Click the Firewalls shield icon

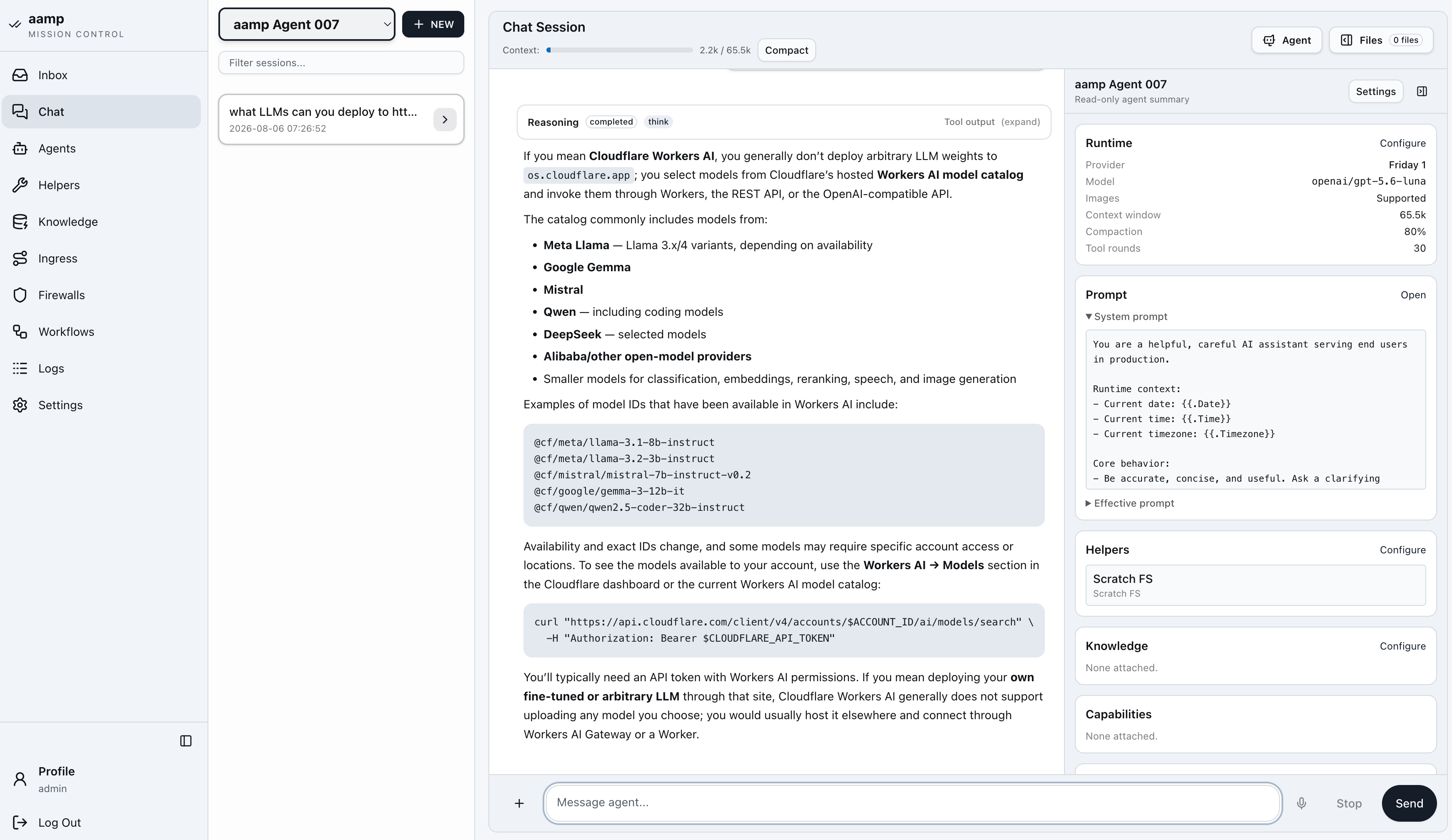pyautogui.click(x=20, y=295)
